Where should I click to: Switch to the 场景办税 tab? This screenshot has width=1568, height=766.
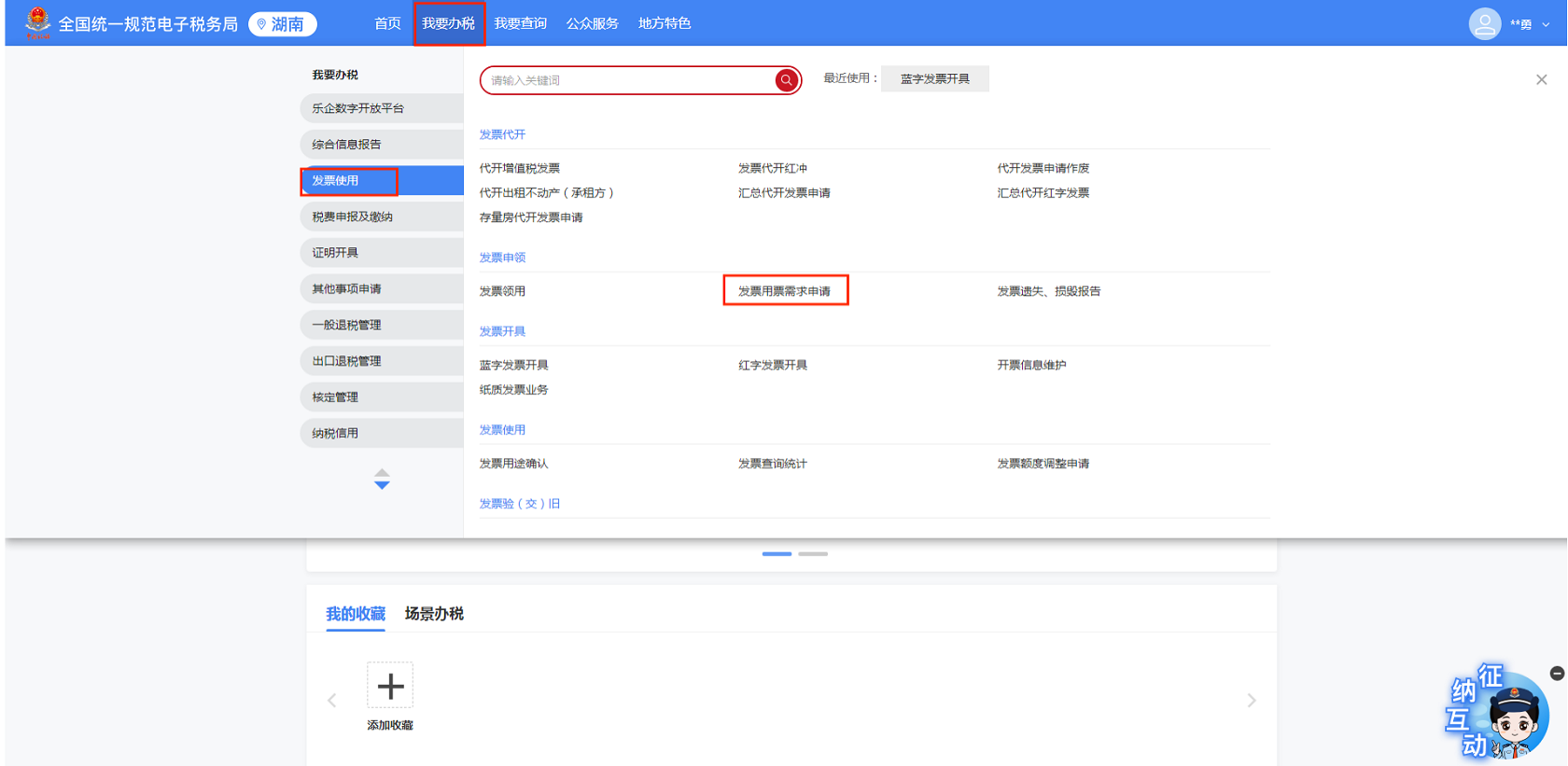tap(434, 613)
